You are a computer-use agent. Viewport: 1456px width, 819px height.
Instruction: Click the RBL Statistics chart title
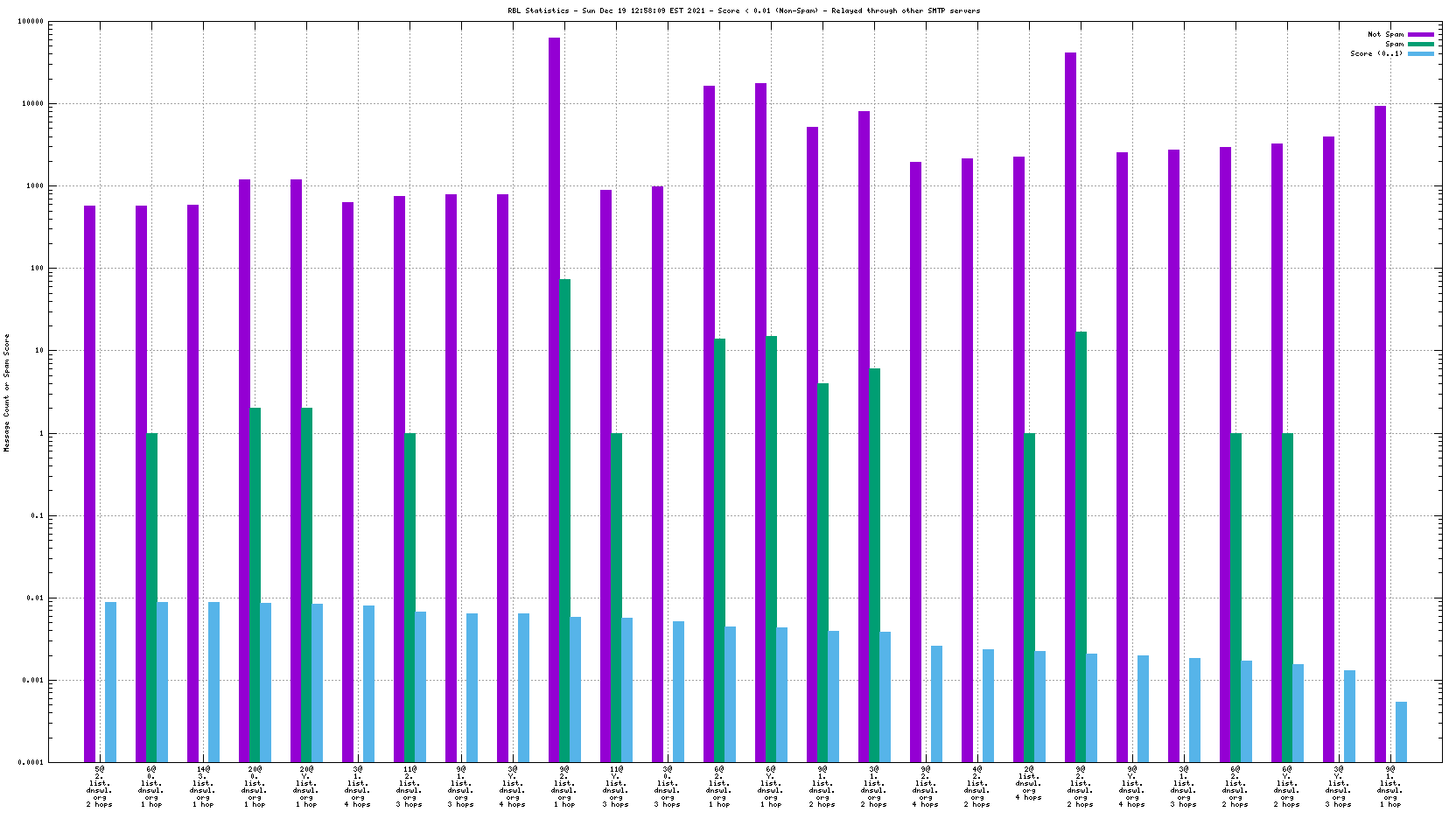click(x=744, y=10)
